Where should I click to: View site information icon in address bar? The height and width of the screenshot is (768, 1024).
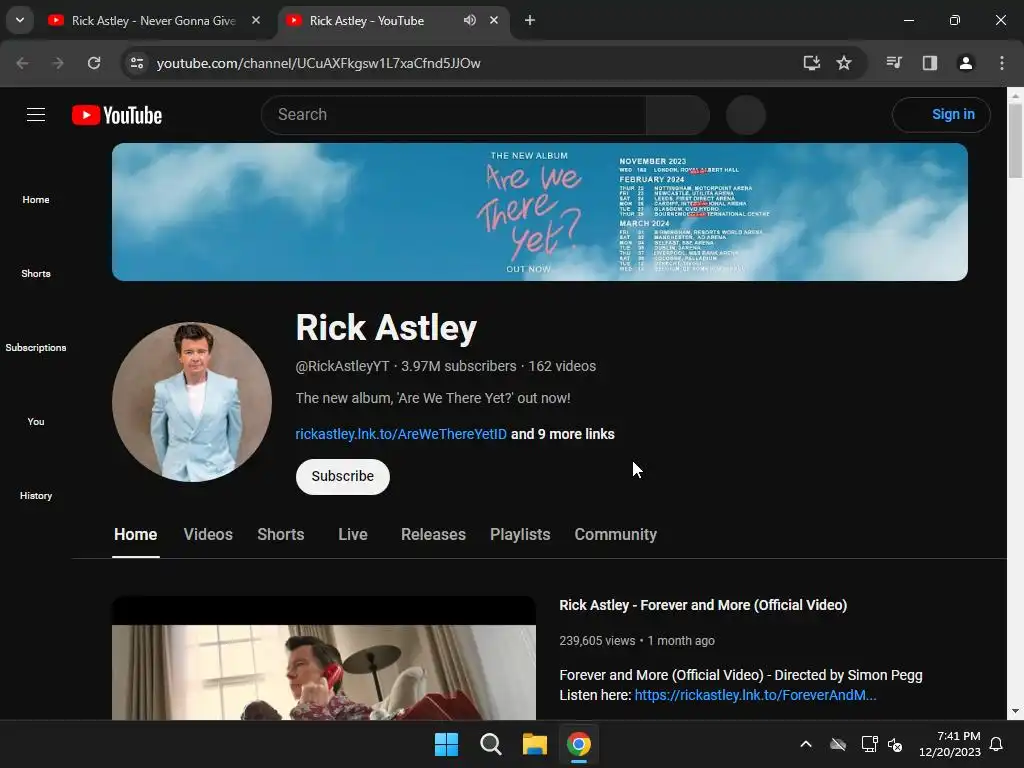(137, 63)
